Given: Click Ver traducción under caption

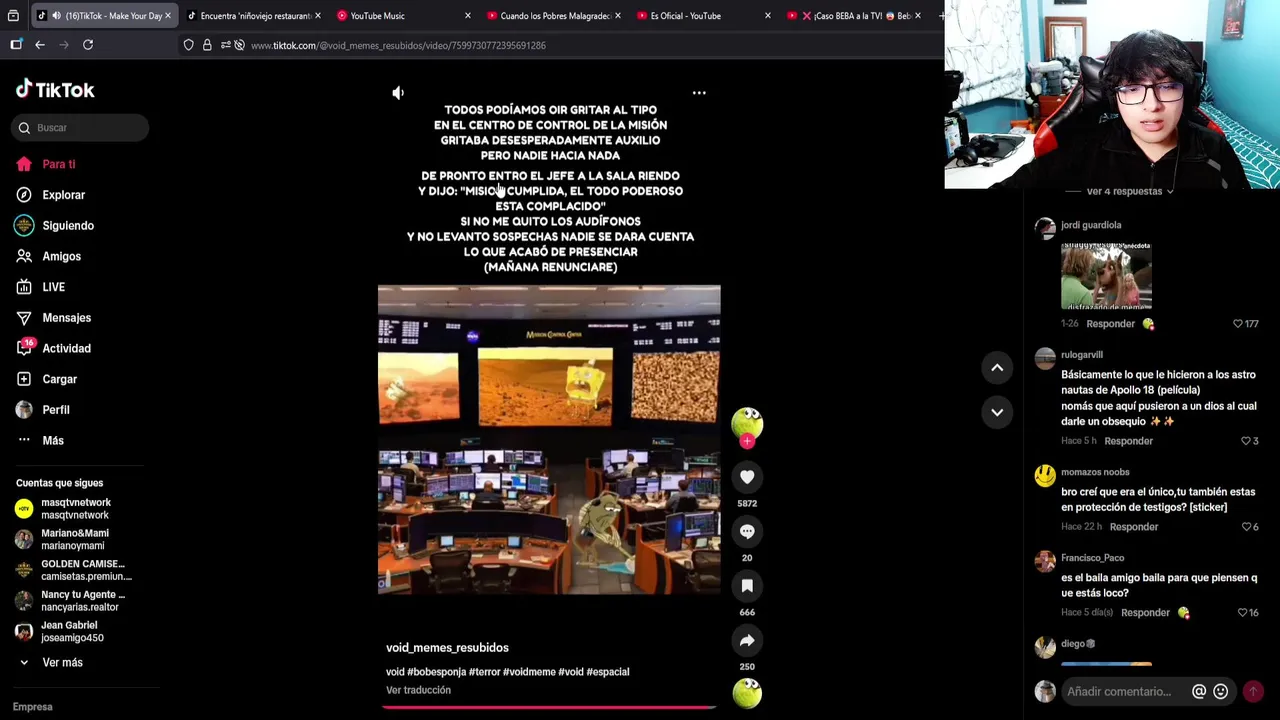Looking at the screenshot, I should (x=418, y=690).
